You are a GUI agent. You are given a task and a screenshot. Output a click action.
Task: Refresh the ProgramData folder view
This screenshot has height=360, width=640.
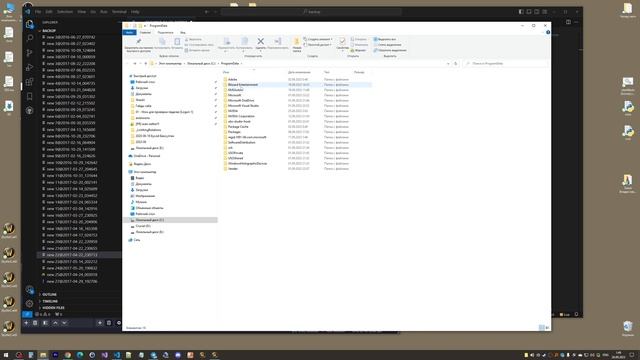pos(456,64)
